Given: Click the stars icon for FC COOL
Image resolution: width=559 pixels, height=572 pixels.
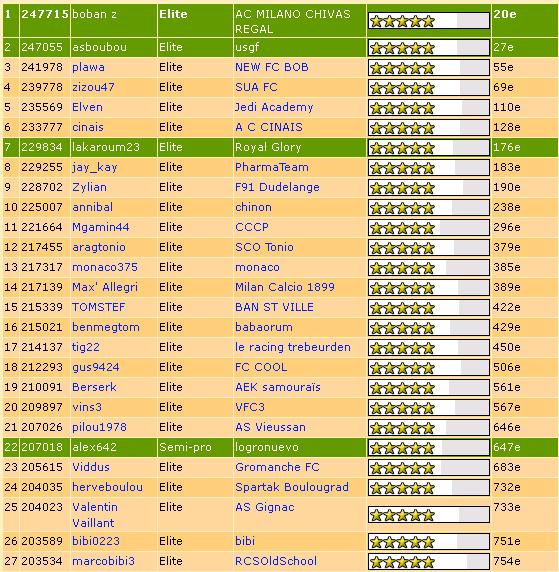Looking at the screenshot, I should 429,367.
